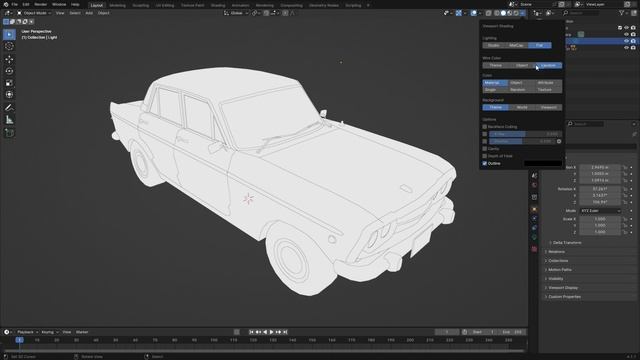Open the editor type selector
Viewport: 640px width, 360px height.
pyautogui.click(x=8, y=13)
